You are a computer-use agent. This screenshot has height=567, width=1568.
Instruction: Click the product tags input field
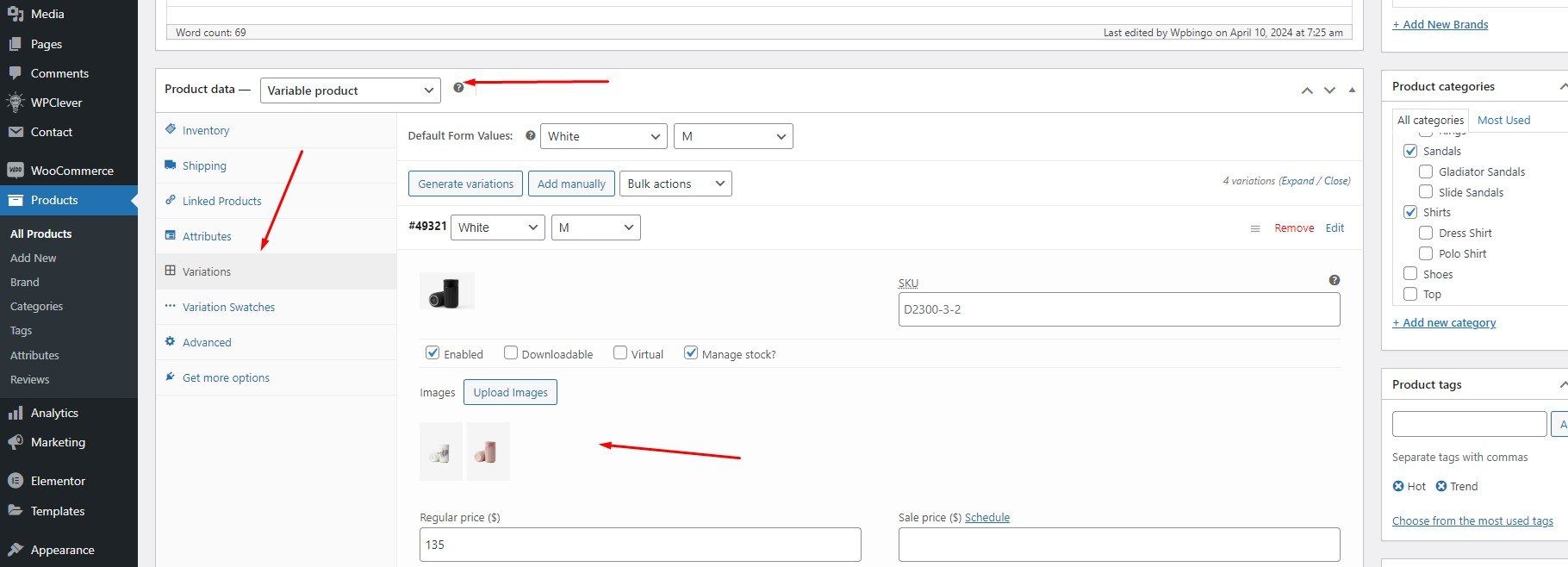1470,424
